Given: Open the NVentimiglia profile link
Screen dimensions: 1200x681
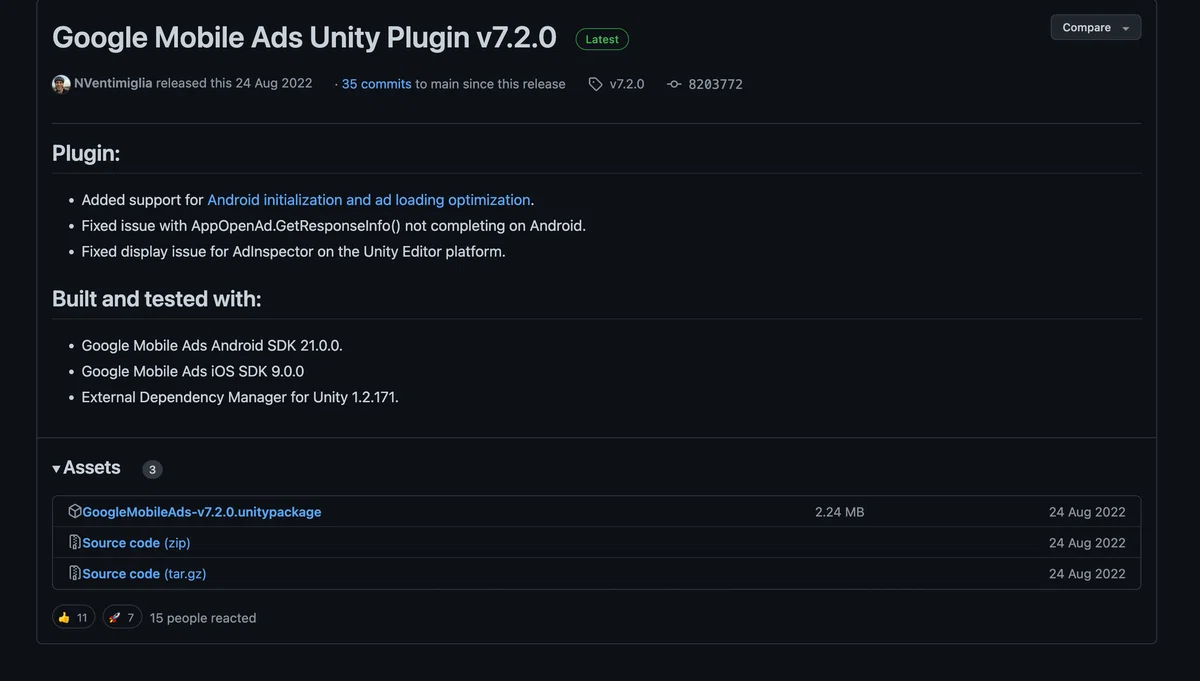Looking at the screenshot, I should (x=113, y=84).
